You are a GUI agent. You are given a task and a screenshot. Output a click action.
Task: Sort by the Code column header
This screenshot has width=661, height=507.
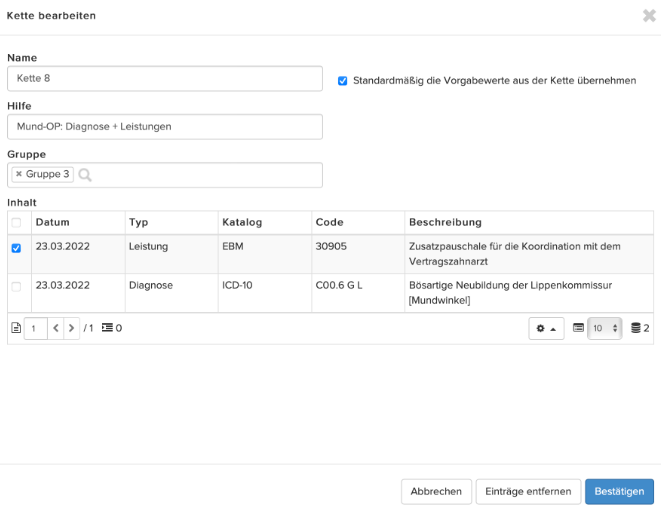pyautogui.click(x=358, y=223)
